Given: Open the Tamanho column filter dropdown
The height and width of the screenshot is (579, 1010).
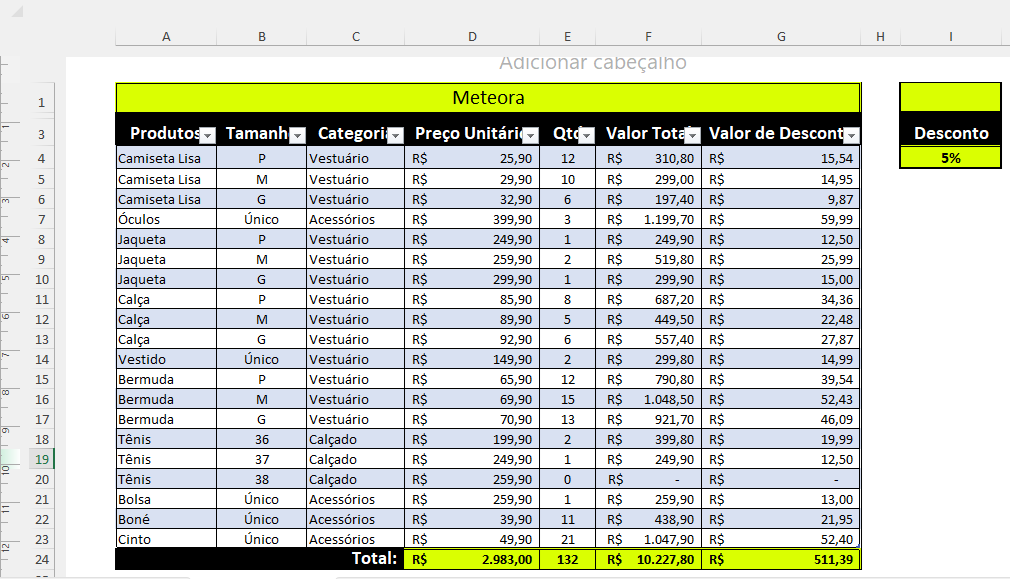Looking at the screenshot, I should (x=297, y=135).
